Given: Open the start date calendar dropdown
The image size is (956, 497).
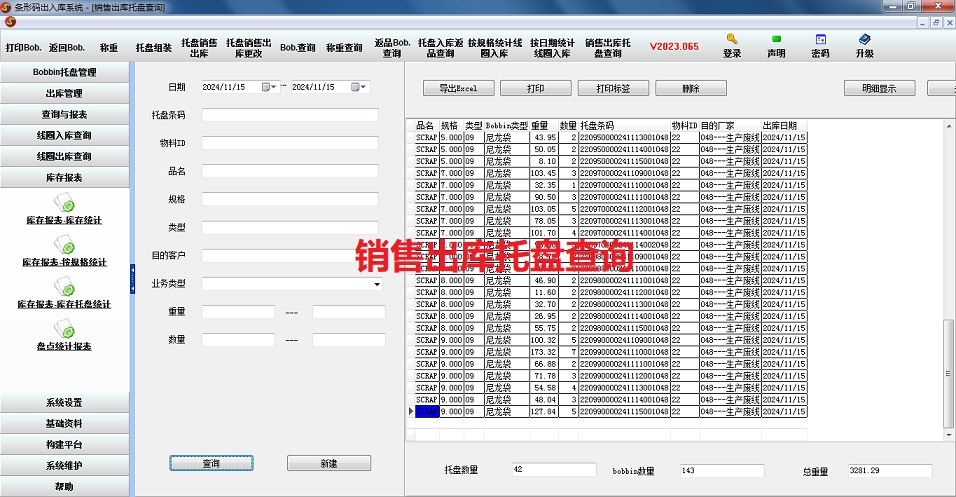Looking at the screenshot, I should pos(267,87).
